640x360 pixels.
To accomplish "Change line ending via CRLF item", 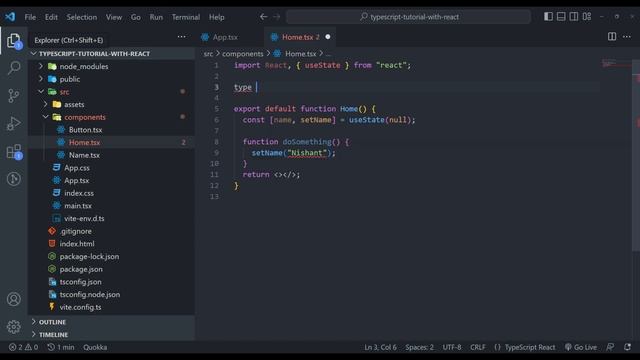I will click(478, 347).
